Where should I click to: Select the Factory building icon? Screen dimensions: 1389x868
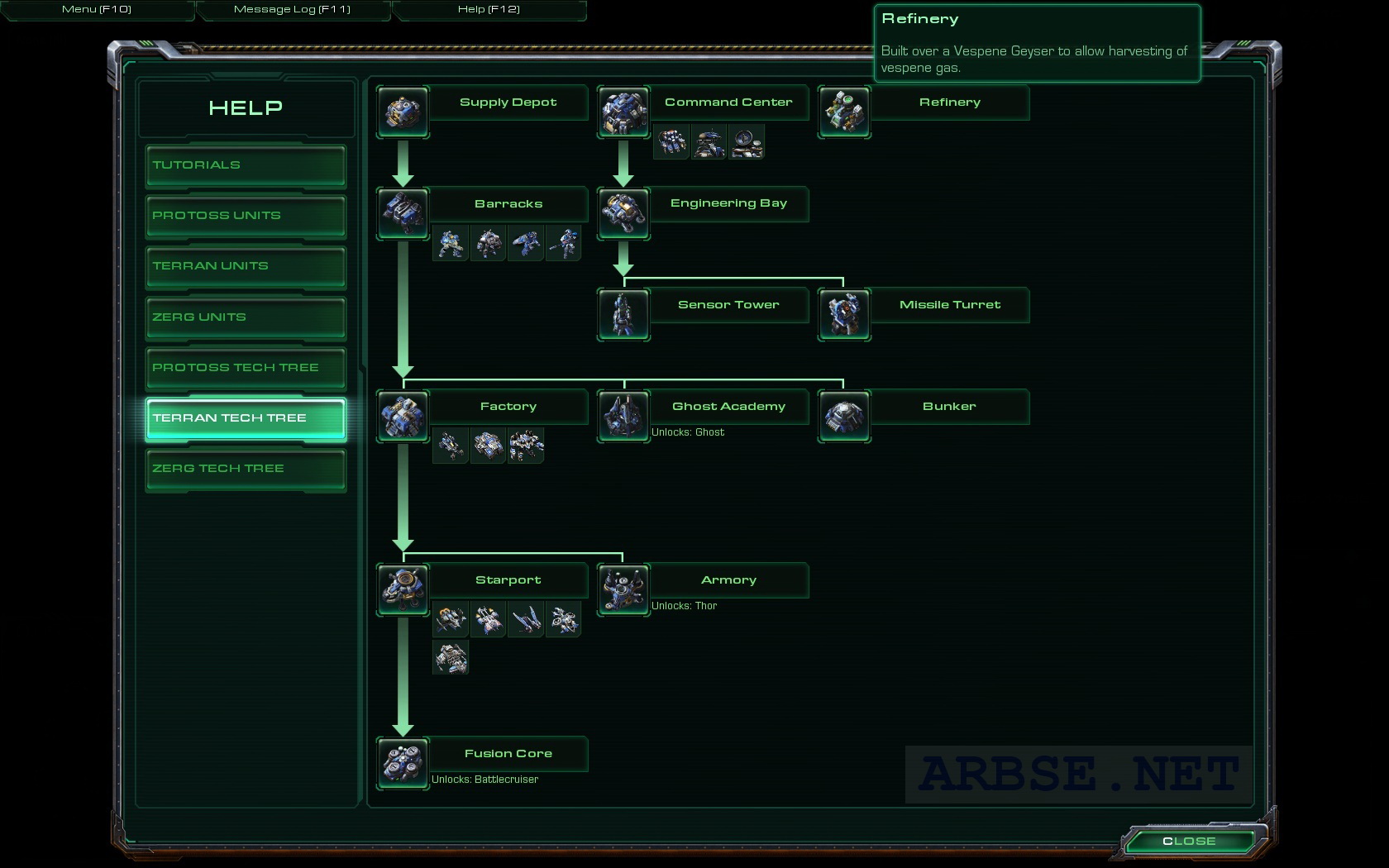click(403, 416)
